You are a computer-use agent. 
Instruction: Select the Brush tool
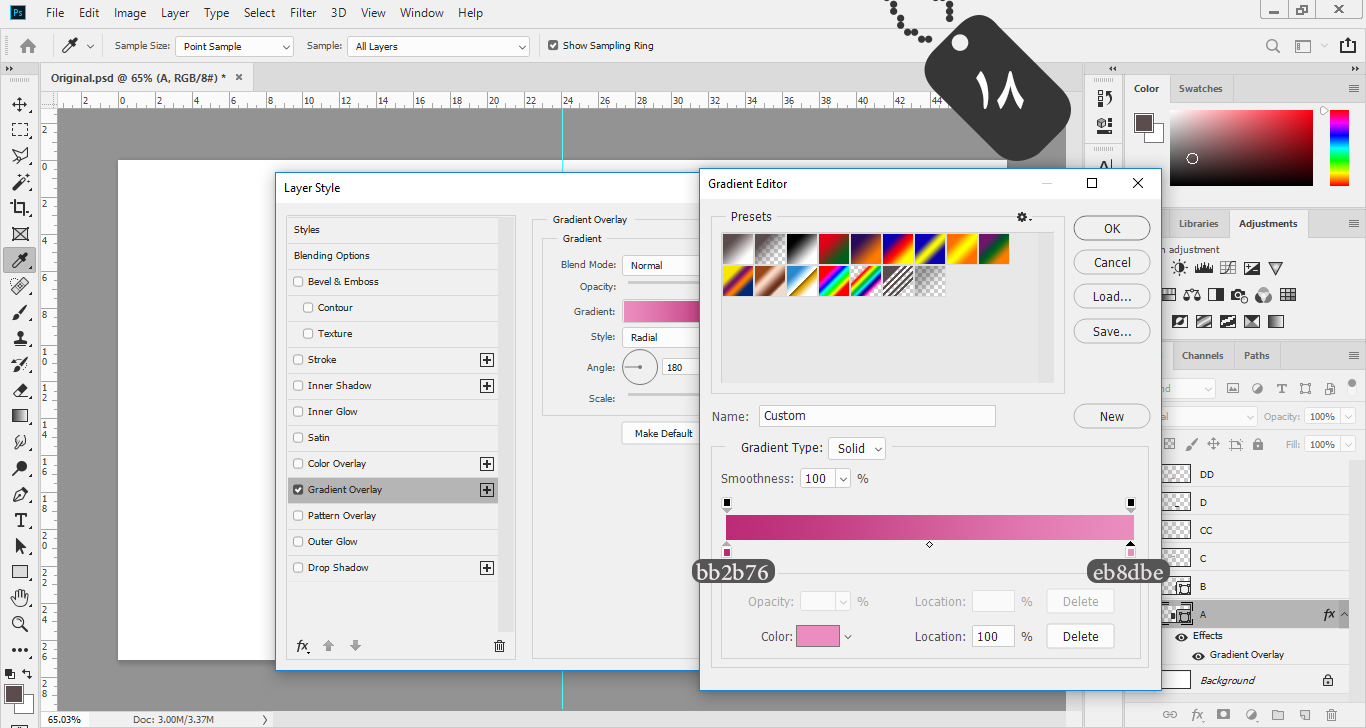[20, 312]
